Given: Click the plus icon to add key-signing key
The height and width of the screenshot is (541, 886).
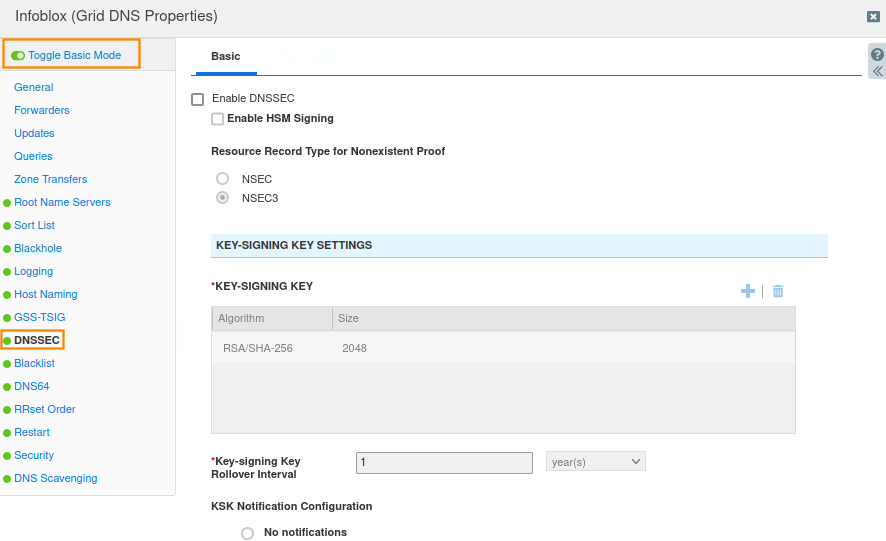Looking at the screenshot, I should click(x=747, y=291).
